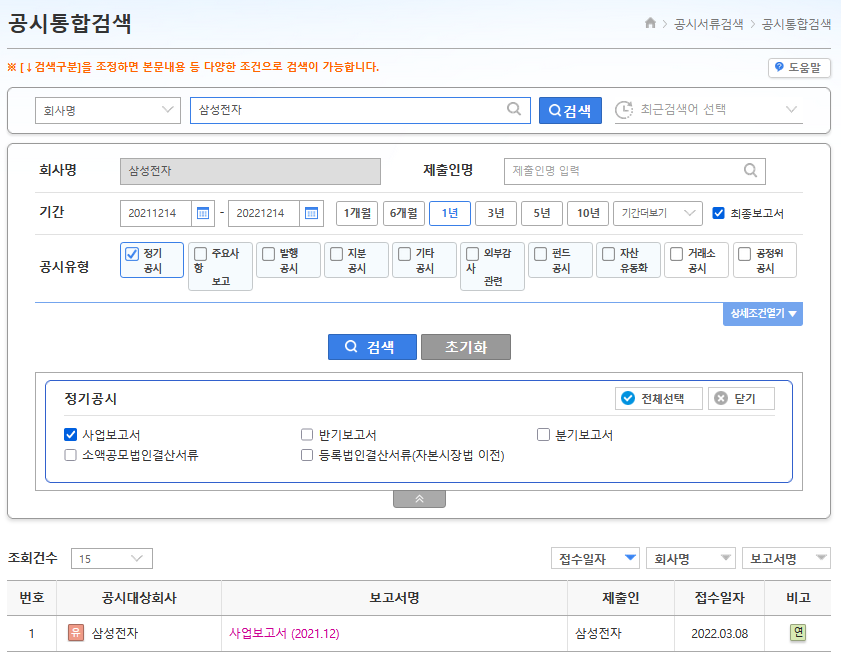Click the 연 badge in 비고 column
The image size is (841, 664).
pos(798,633)
